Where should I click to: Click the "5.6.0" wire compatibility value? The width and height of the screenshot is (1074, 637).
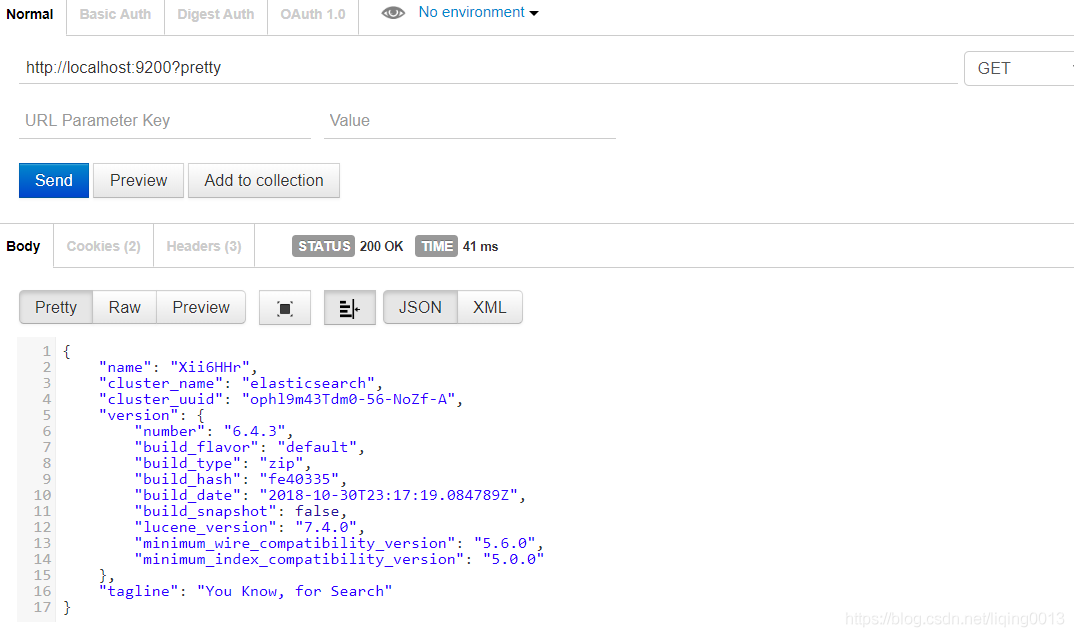pyautogui.click(x=505, y=543)
